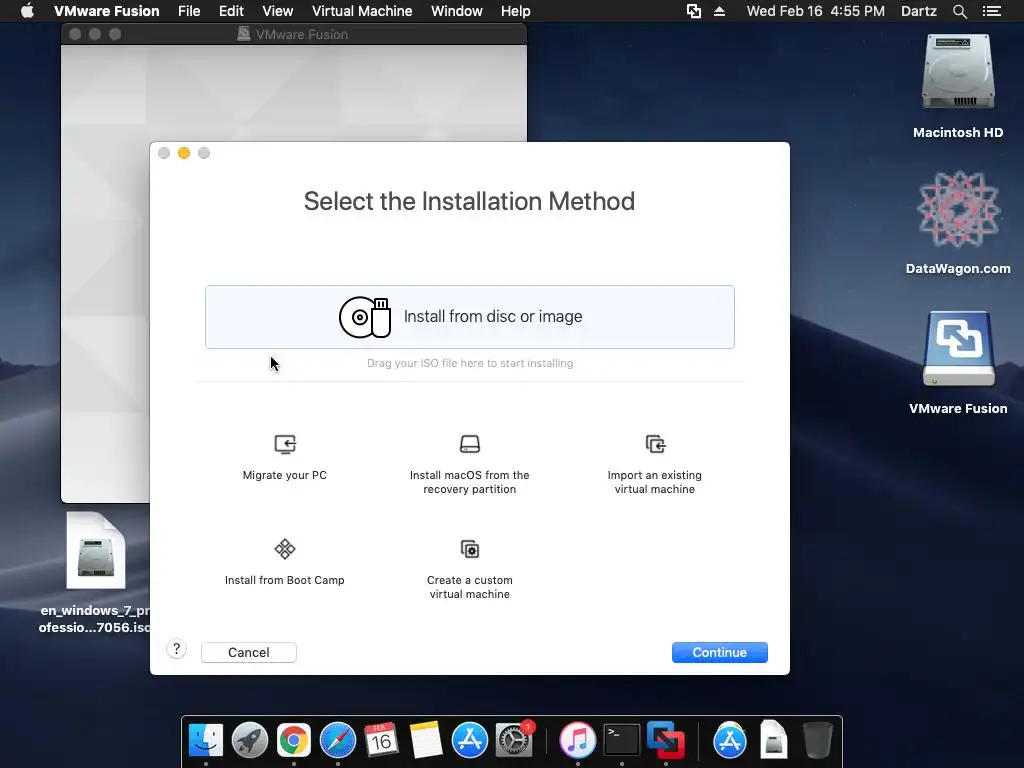Click the date and time in menu bar
The height and width of the screenshot is (768, 1024).
coord(816,11)
